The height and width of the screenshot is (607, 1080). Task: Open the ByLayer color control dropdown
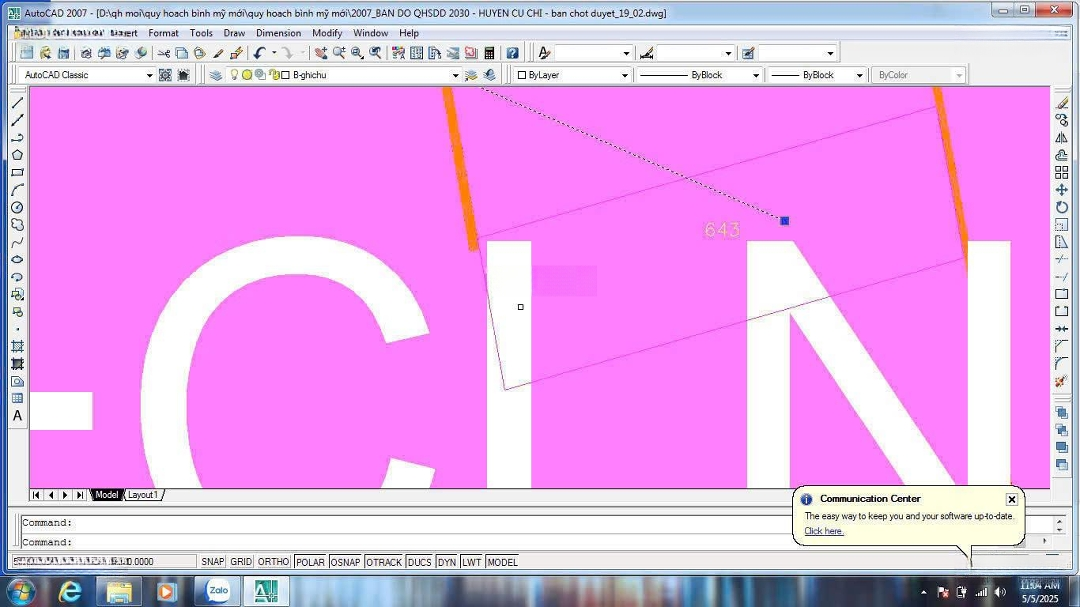tap(624, 75)
